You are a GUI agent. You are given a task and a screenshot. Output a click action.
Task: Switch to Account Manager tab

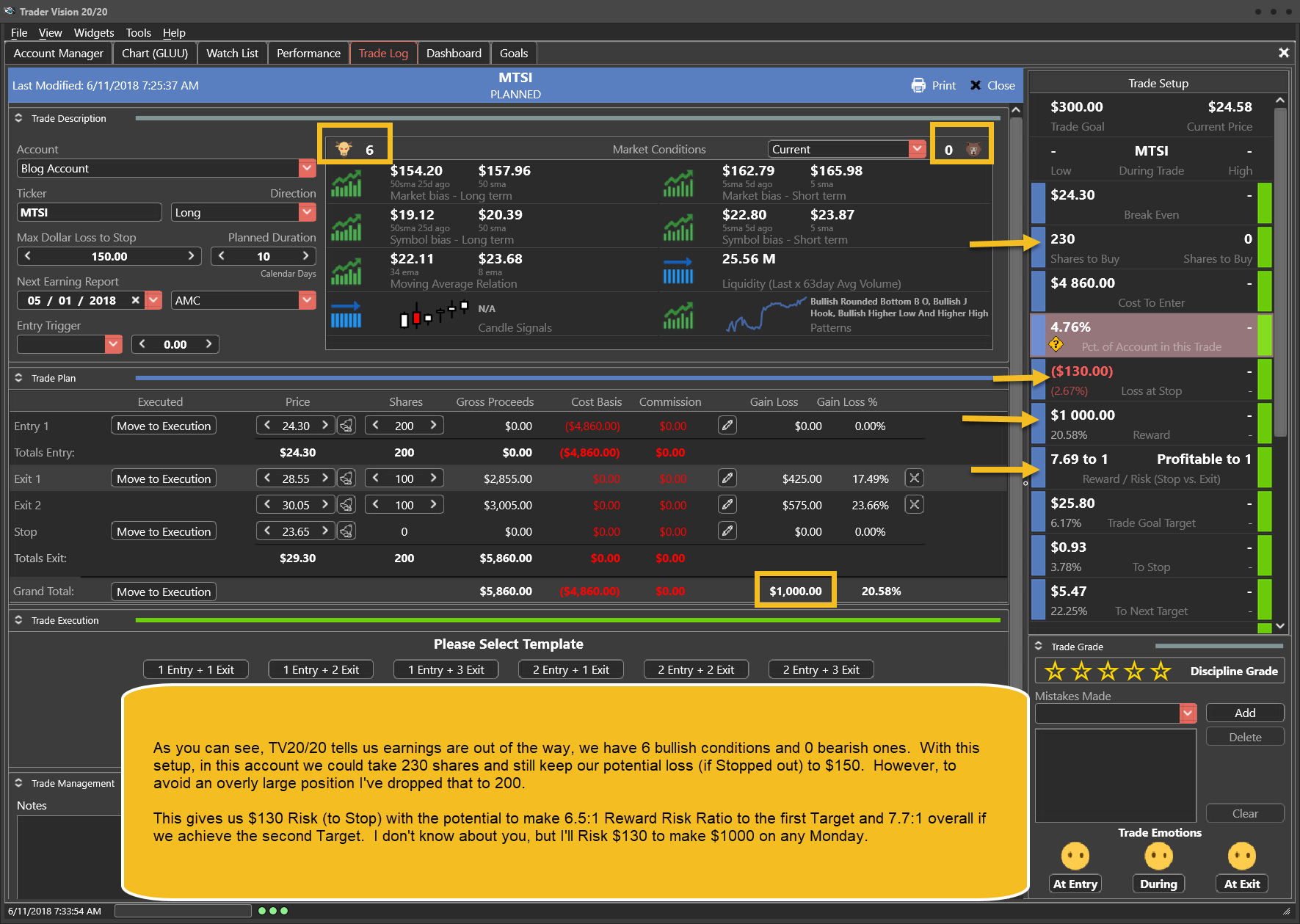point(59,54)
